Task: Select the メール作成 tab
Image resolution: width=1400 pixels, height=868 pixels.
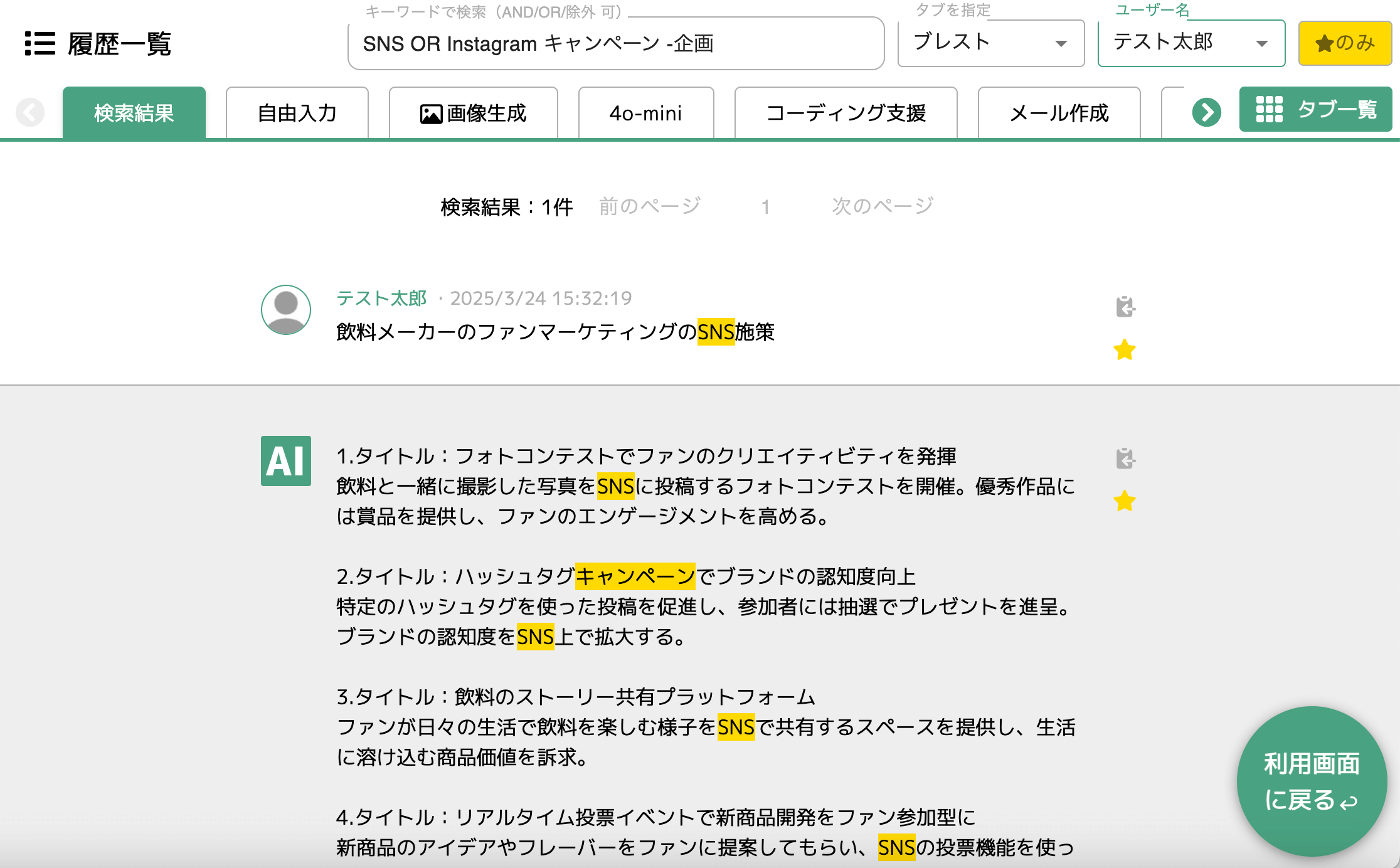Action: (x=1059, y=114)
